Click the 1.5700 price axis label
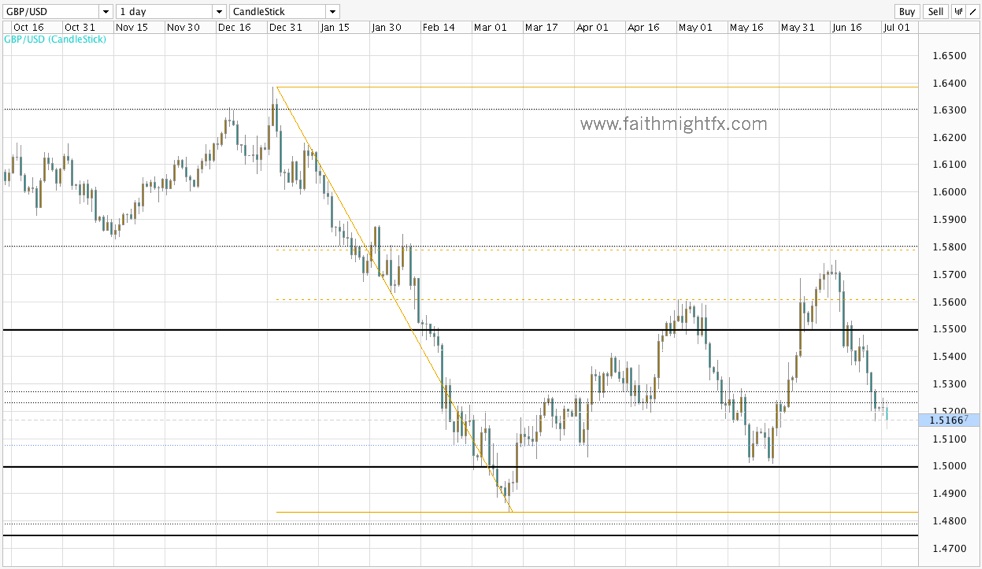982x569 pixels. (949, 275)
